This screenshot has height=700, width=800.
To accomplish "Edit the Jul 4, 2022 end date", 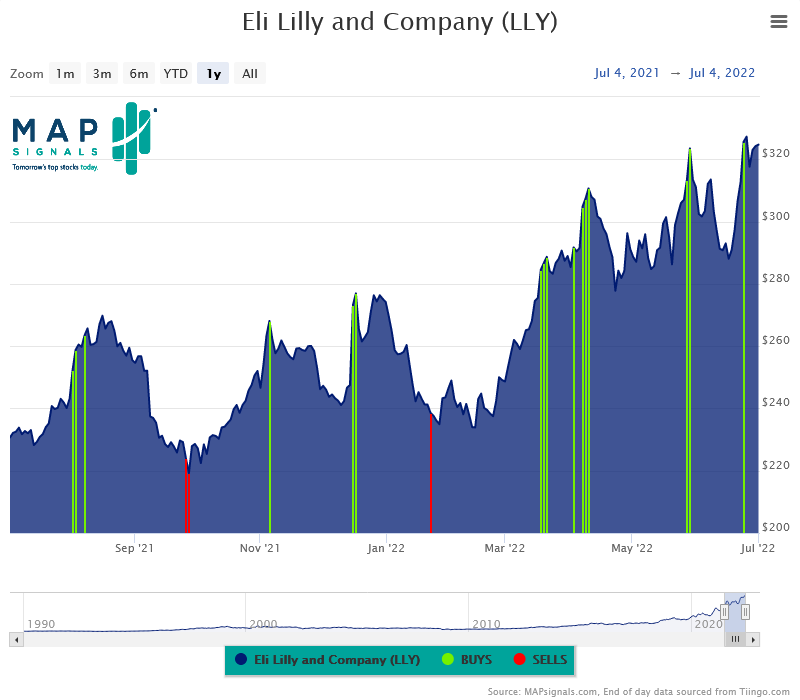I will click(722, 73).
